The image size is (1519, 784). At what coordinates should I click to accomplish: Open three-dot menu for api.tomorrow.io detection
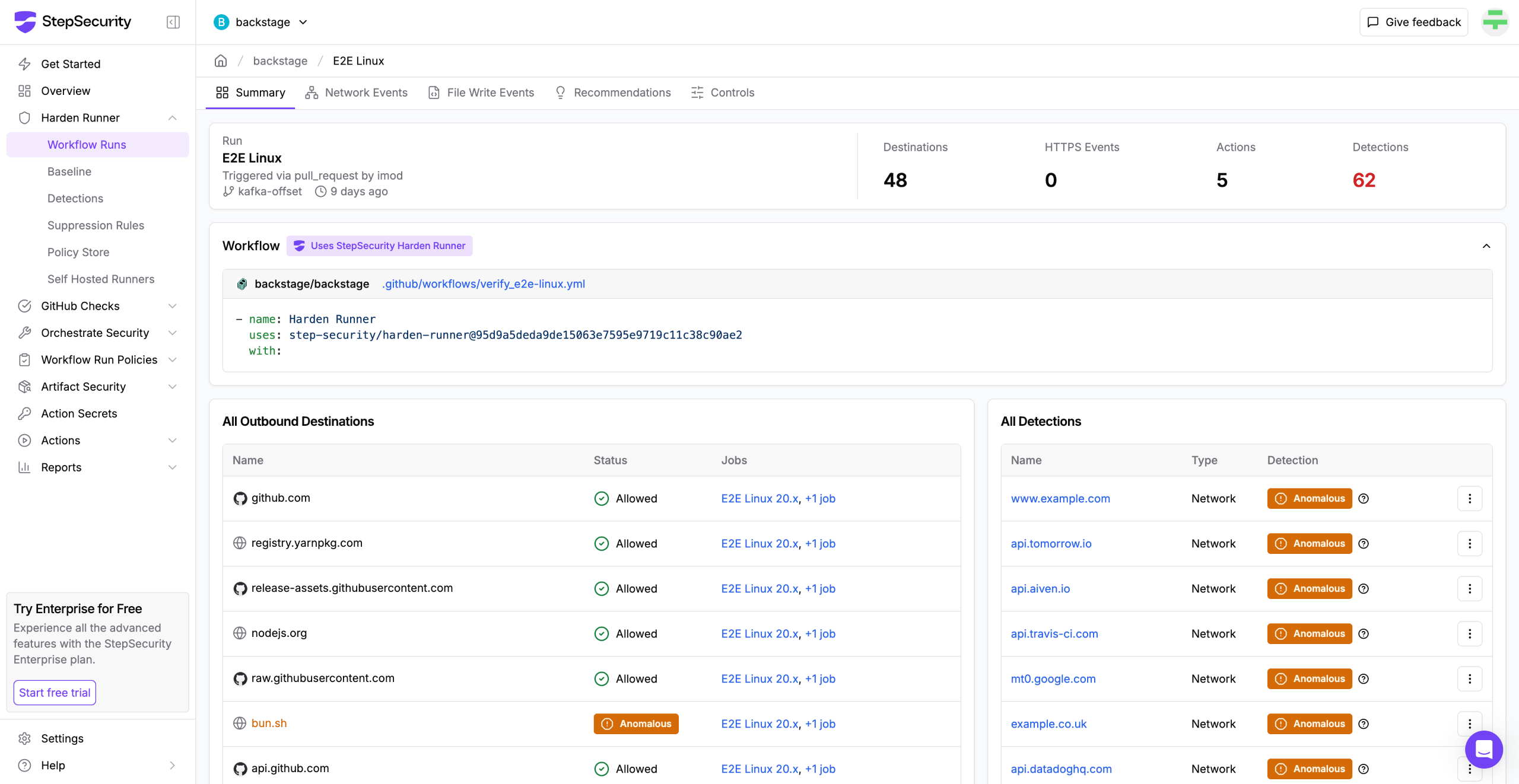[x=1470, y=543]
